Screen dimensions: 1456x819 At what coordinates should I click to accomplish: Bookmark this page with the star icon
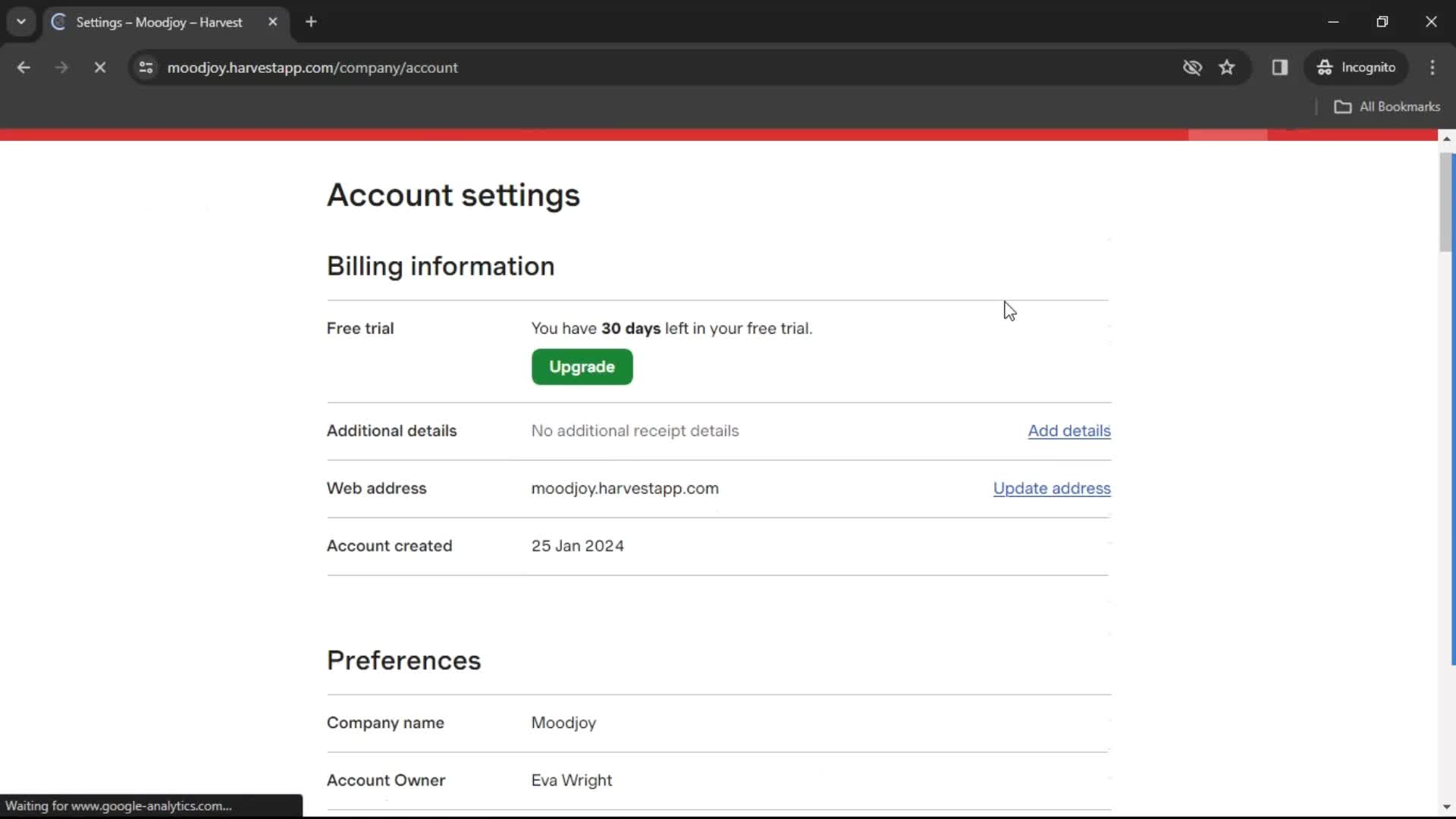tap(1227, 67)
